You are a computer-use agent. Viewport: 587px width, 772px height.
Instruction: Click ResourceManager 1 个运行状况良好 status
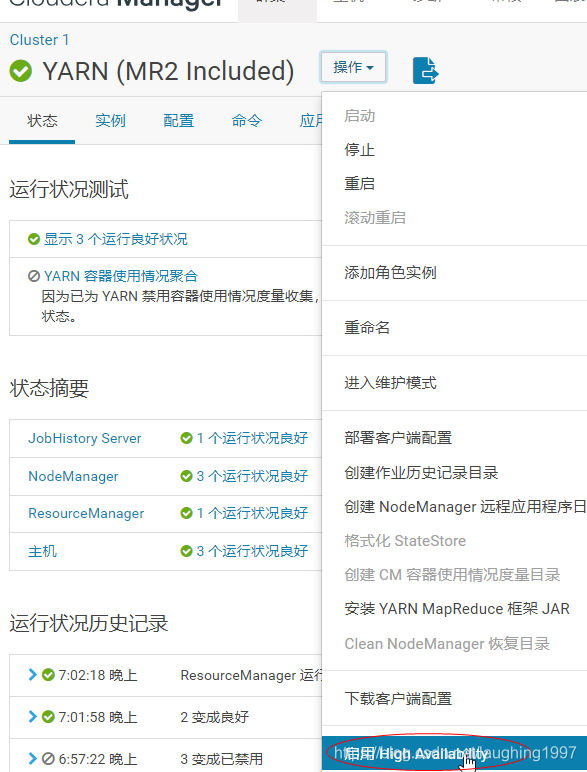(252, 513)
